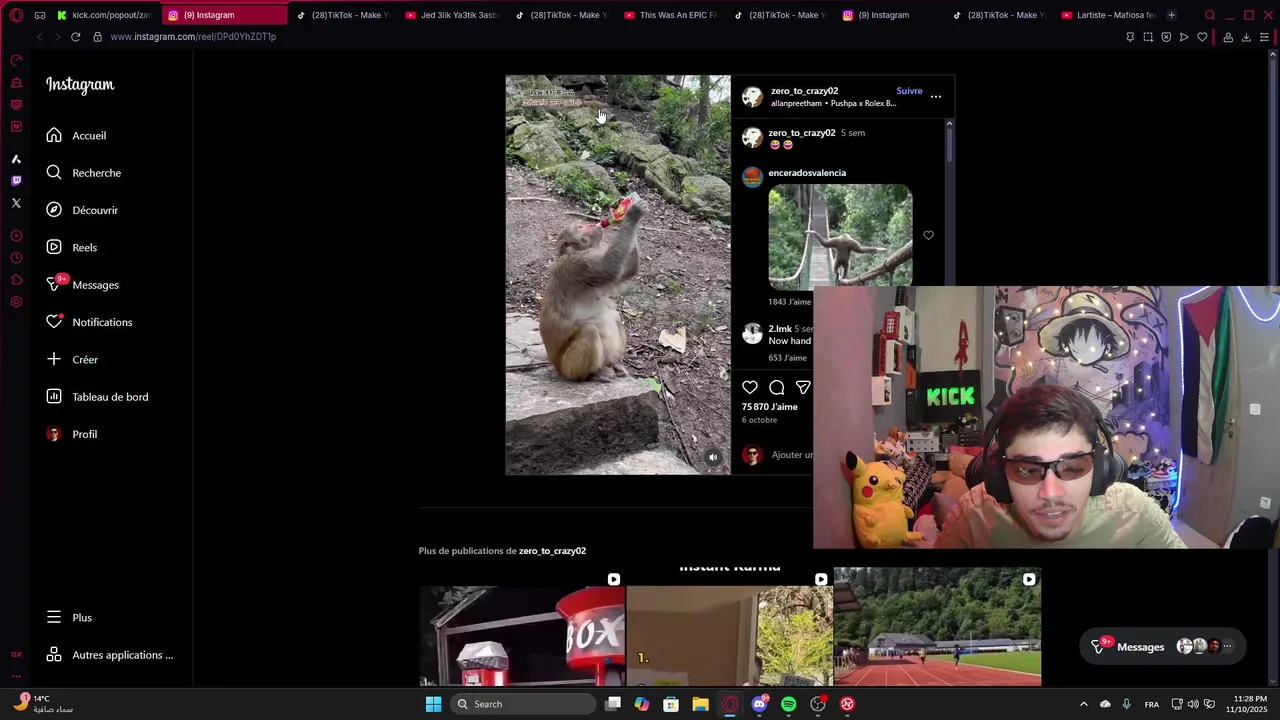Open the red BOX reel thumbnail

(522, 628)
